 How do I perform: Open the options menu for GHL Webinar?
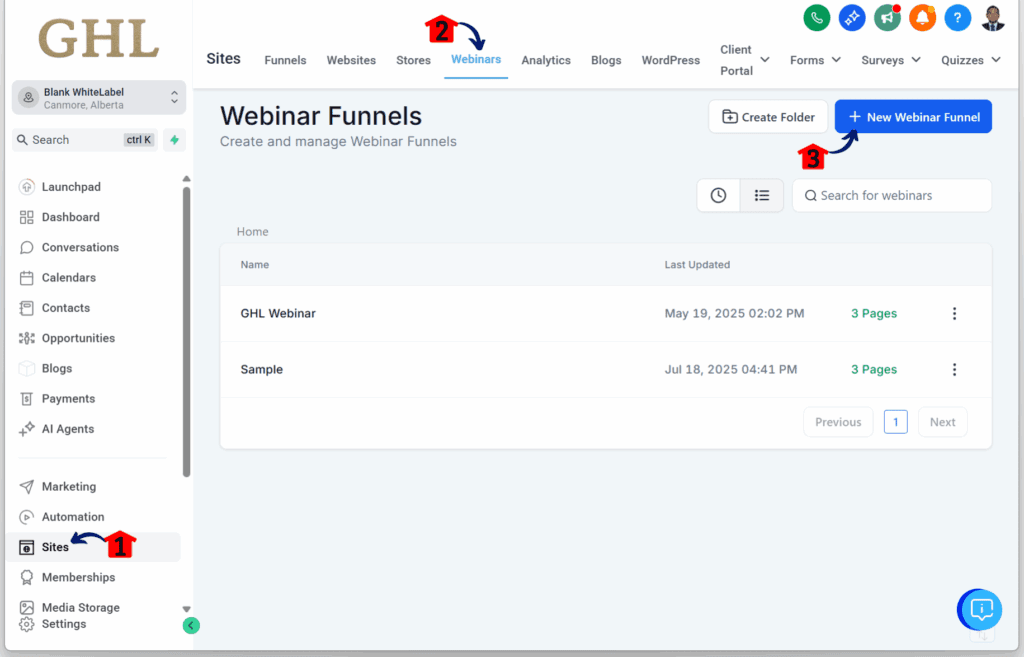(x=954, y=313)
